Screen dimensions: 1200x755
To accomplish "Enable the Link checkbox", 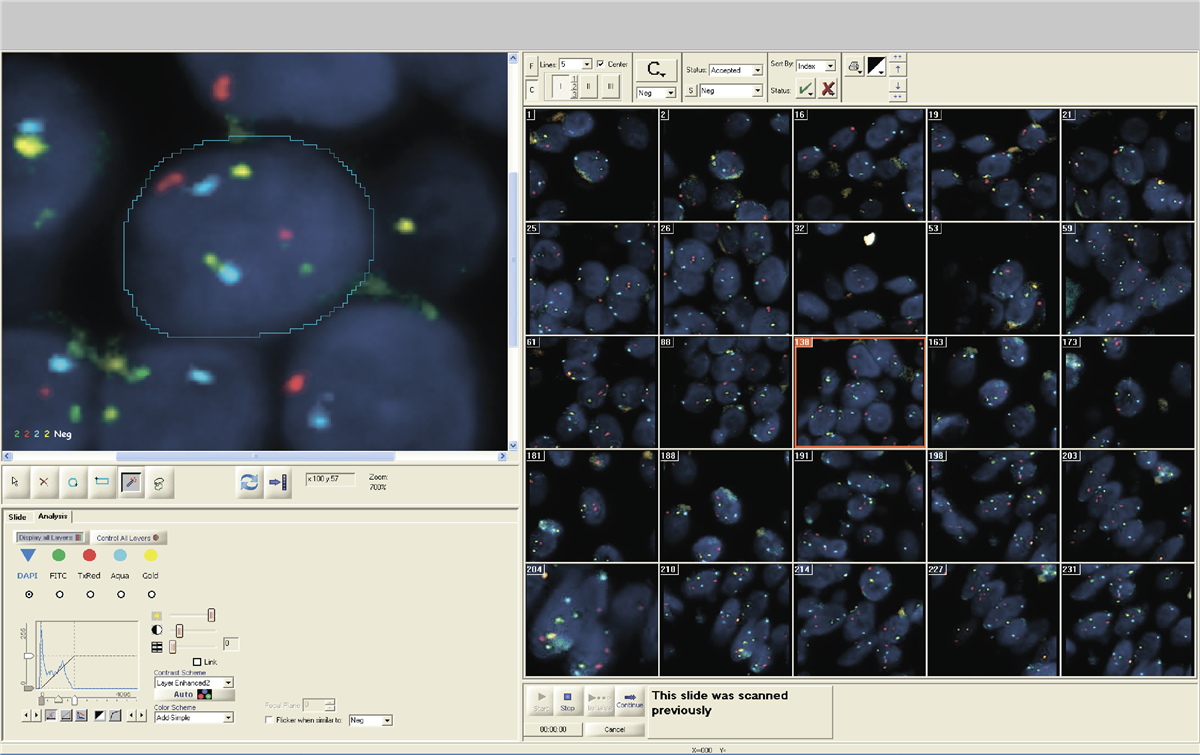I will pyautogui.click(x=197, y=662).
